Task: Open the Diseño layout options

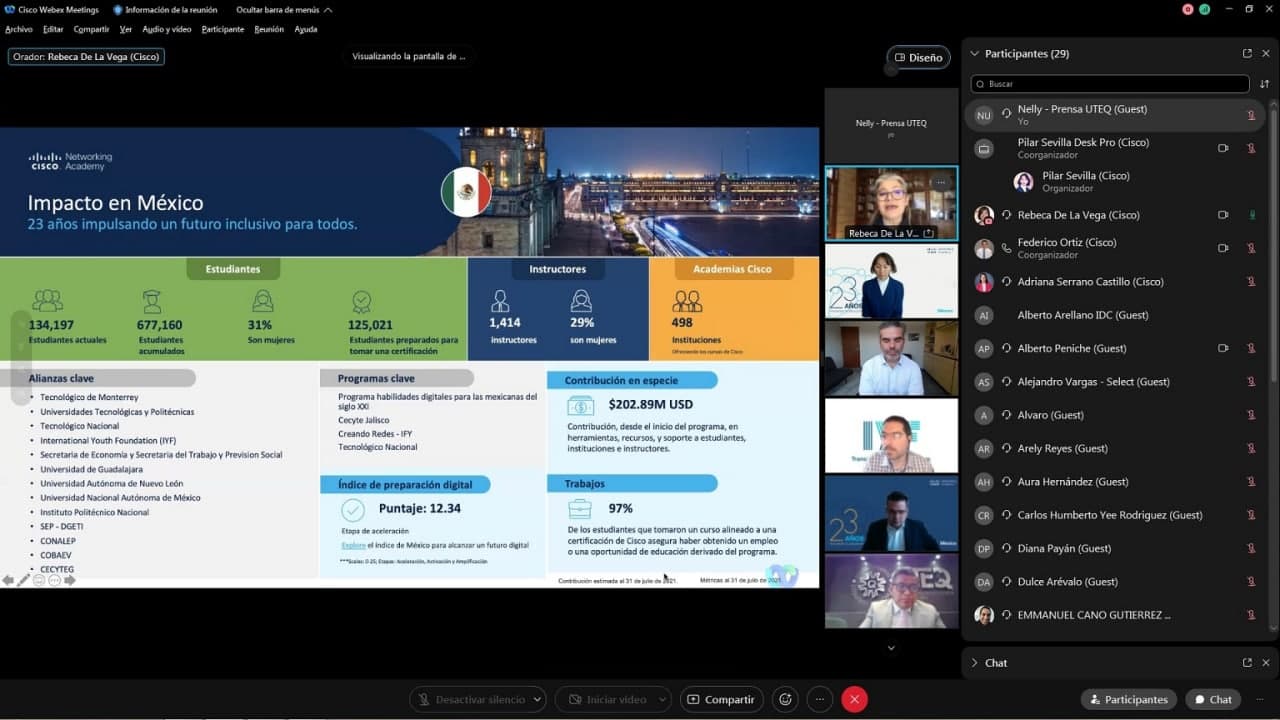Action: (918, 57)
